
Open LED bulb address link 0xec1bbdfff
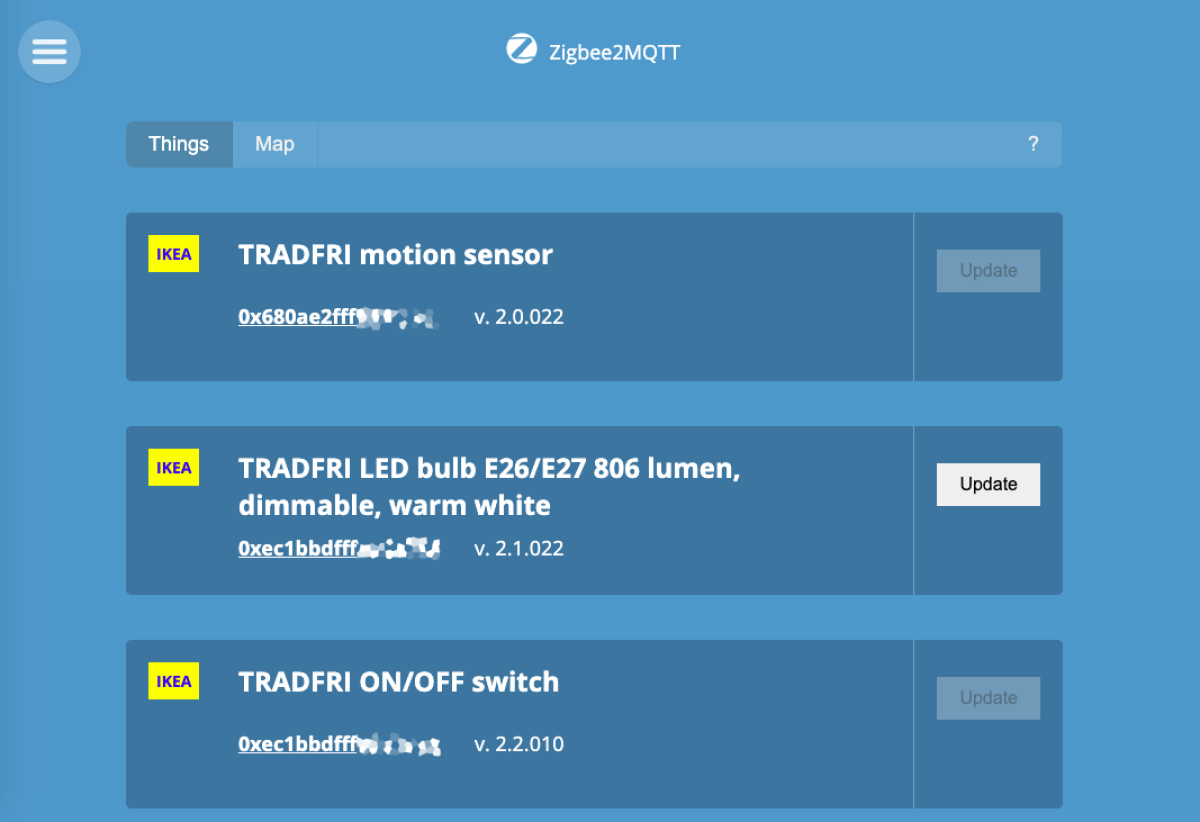tap(339, 549)
